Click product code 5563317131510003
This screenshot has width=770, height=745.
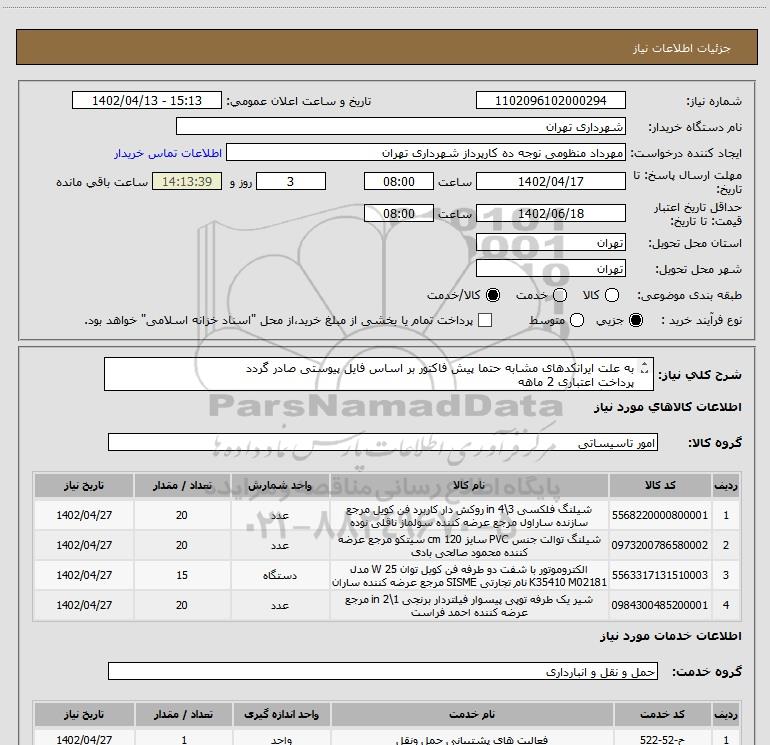[x=660, y=575]
